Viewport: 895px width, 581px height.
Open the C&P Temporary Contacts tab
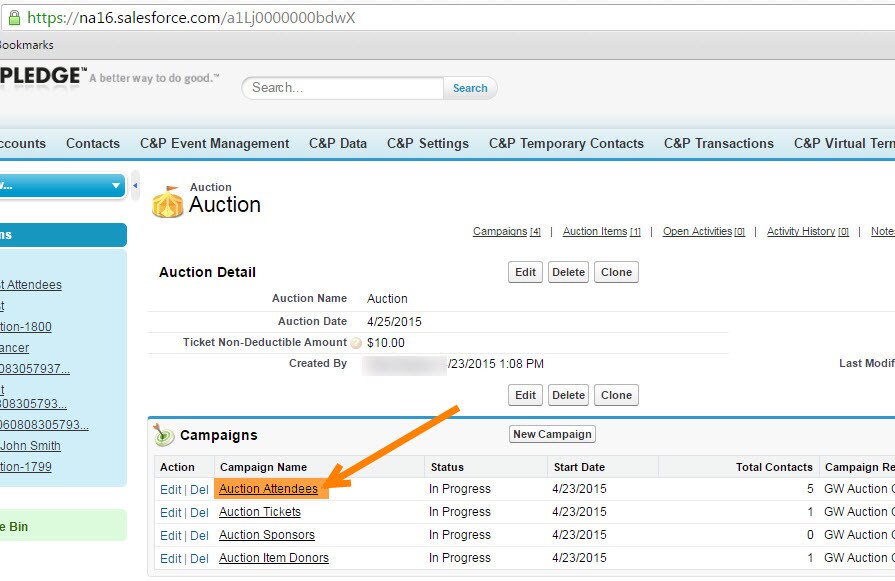click(566, 143)
